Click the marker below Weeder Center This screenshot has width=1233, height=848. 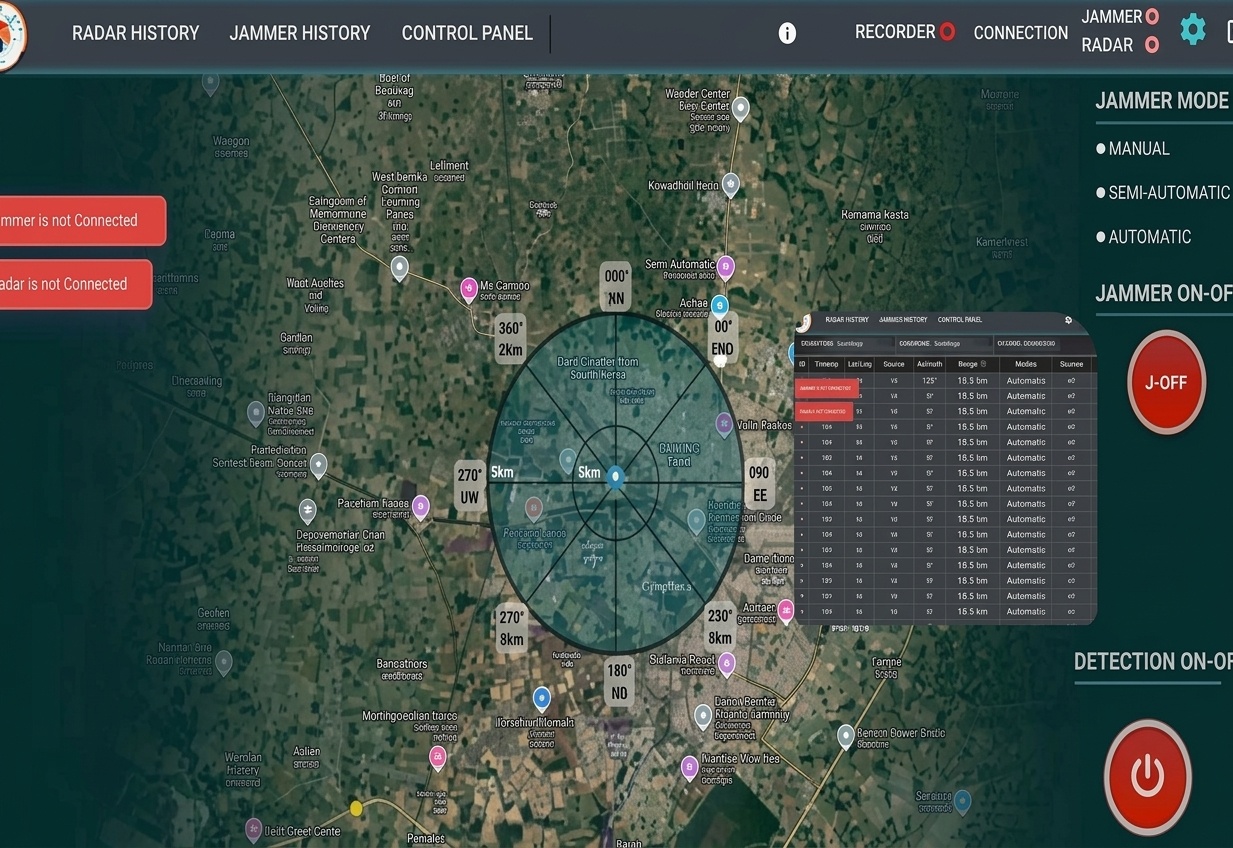740,109
